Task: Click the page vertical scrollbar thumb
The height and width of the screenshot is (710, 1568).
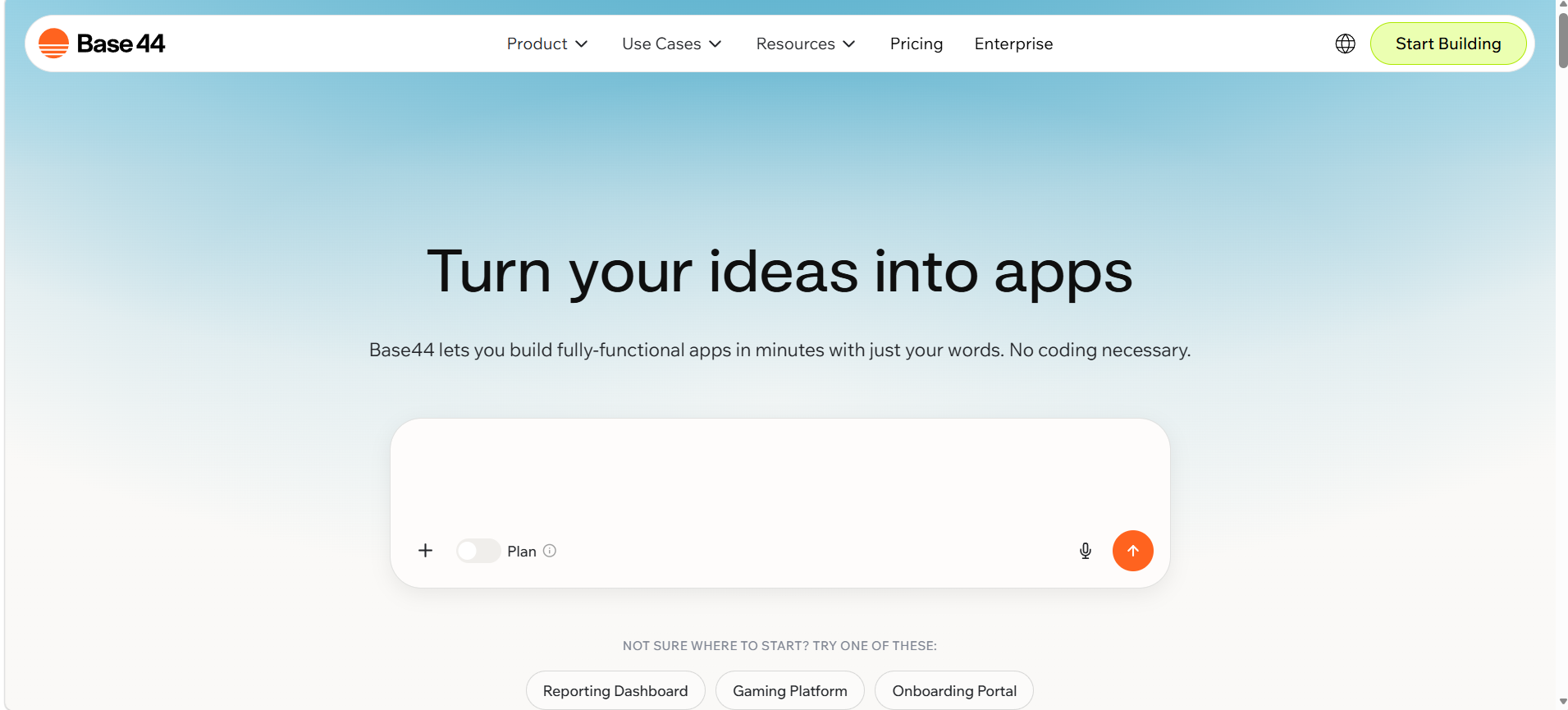Action: pyautogui.click(x=1562, y=39)
